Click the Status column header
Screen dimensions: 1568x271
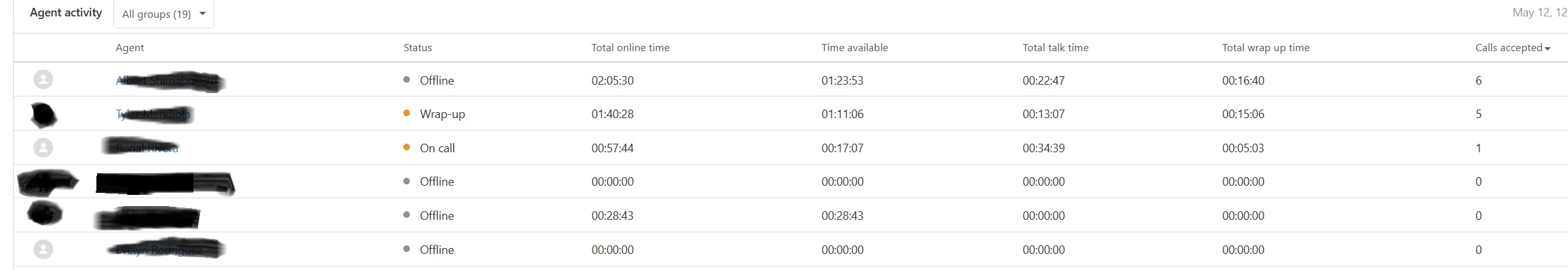[x=418, y=48]
